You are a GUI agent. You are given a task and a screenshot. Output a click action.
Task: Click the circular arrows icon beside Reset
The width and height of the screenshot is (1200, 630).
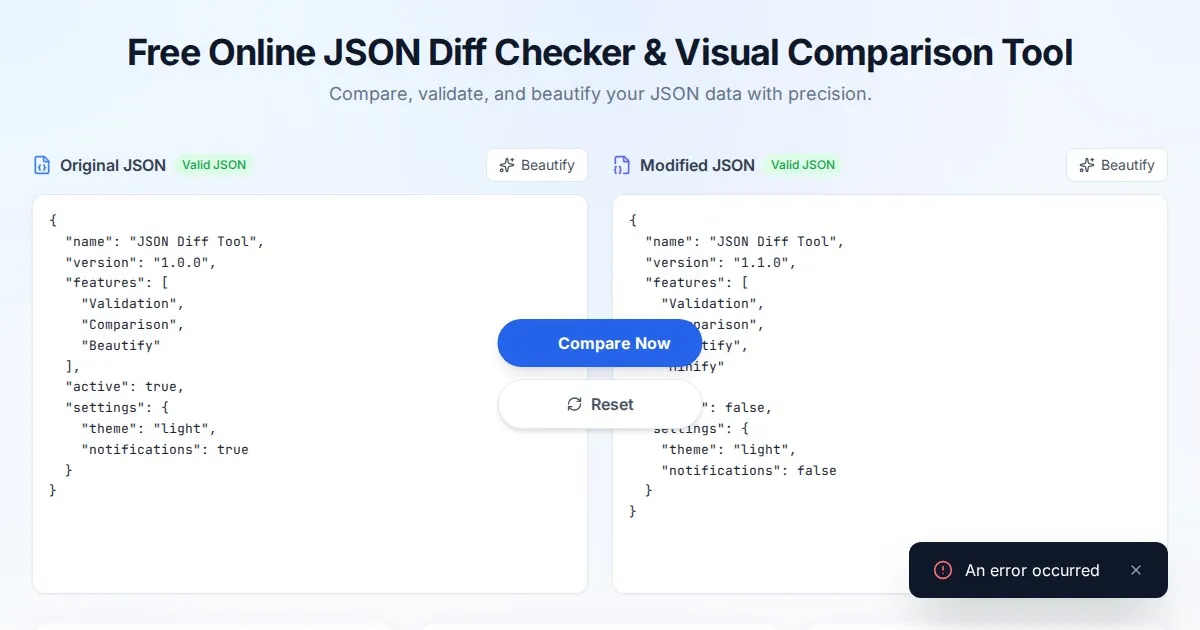point(574,404)
